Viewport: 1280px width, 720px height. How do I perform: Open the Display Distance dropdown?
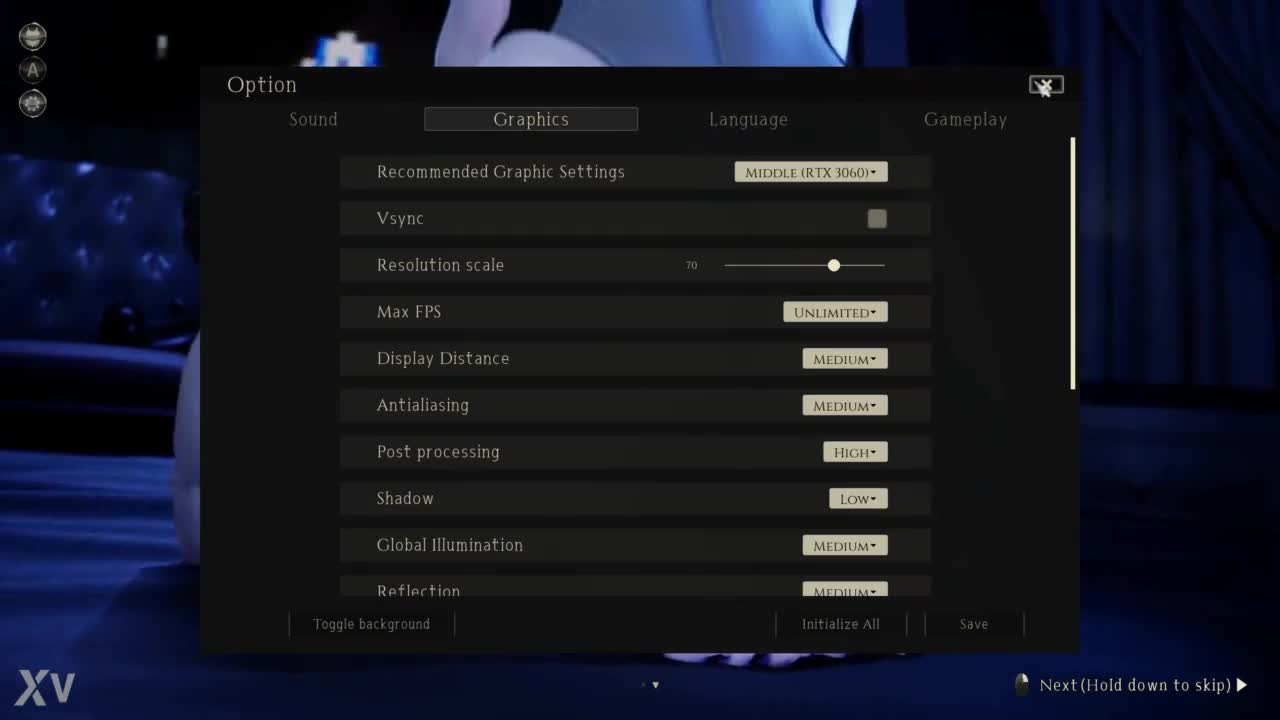point(845,359)
